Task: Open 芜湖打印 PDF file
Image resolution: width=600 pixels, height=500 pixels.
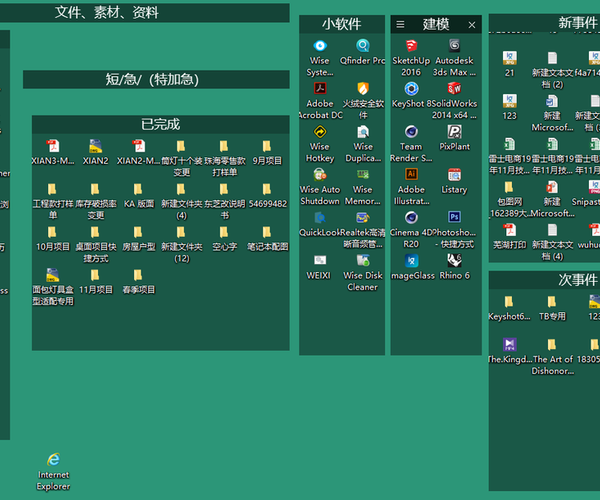Action: (510, 230)
